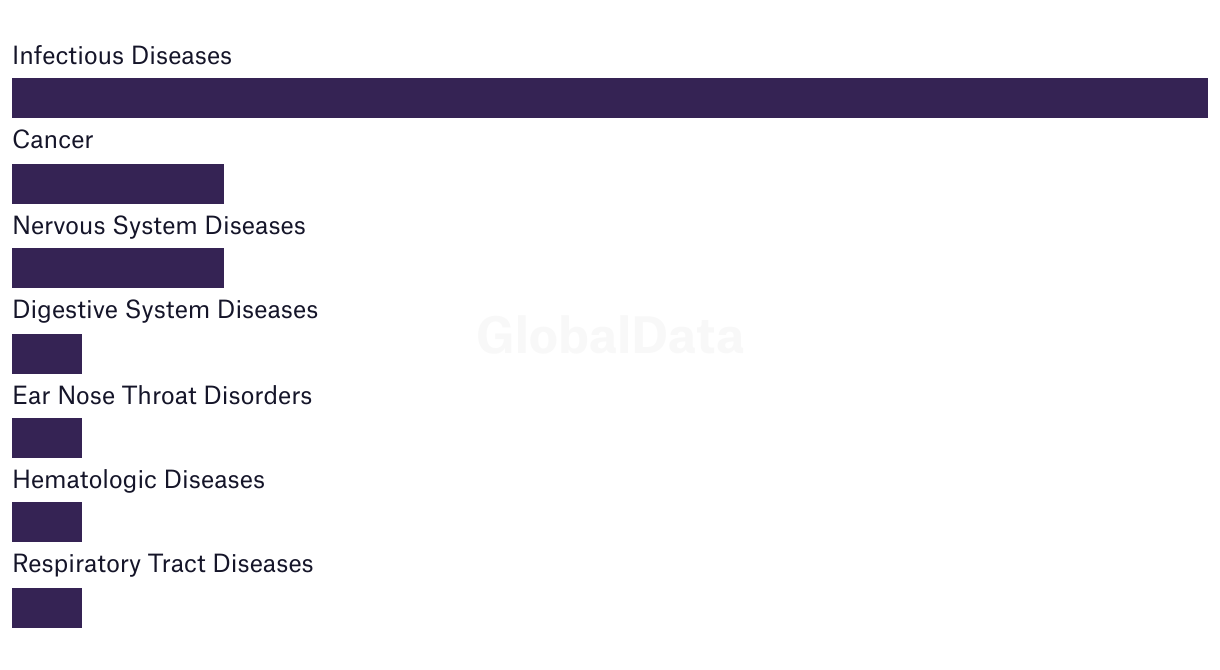
Task: Click the Infectious Diseases bar
Action: 609,98
